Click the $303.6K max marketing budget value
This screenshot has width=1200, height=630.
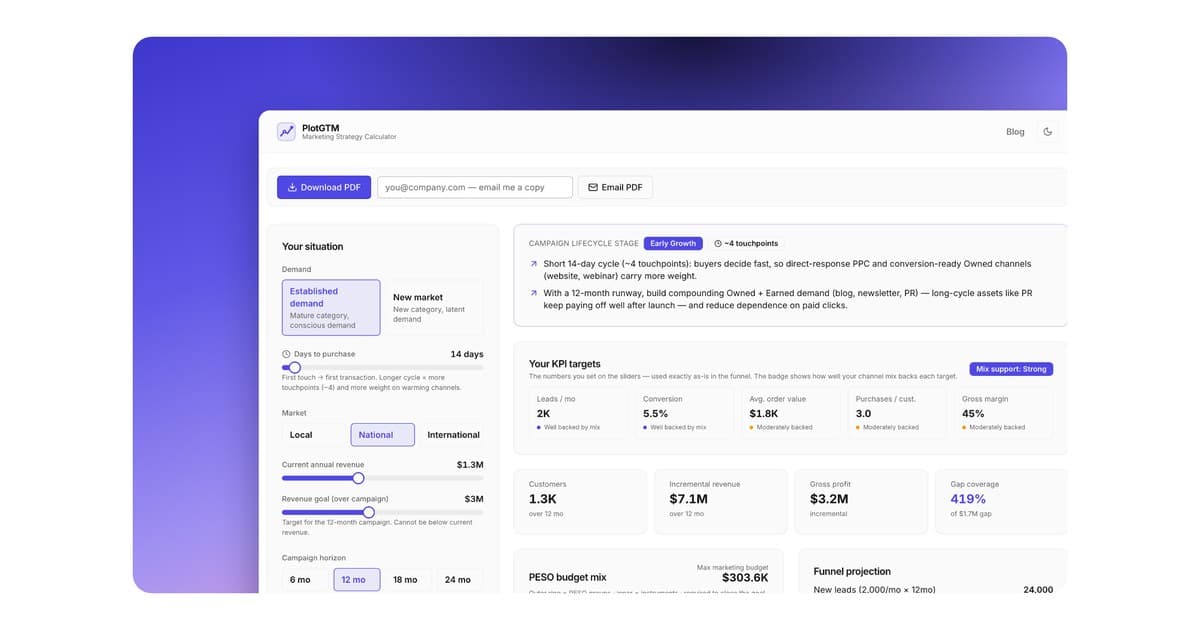(745, 578)
